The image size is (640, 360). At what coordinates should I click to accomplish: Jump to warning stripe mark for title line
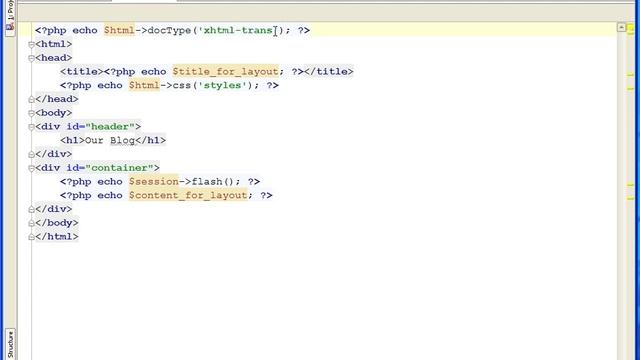(x=631, y=75)
